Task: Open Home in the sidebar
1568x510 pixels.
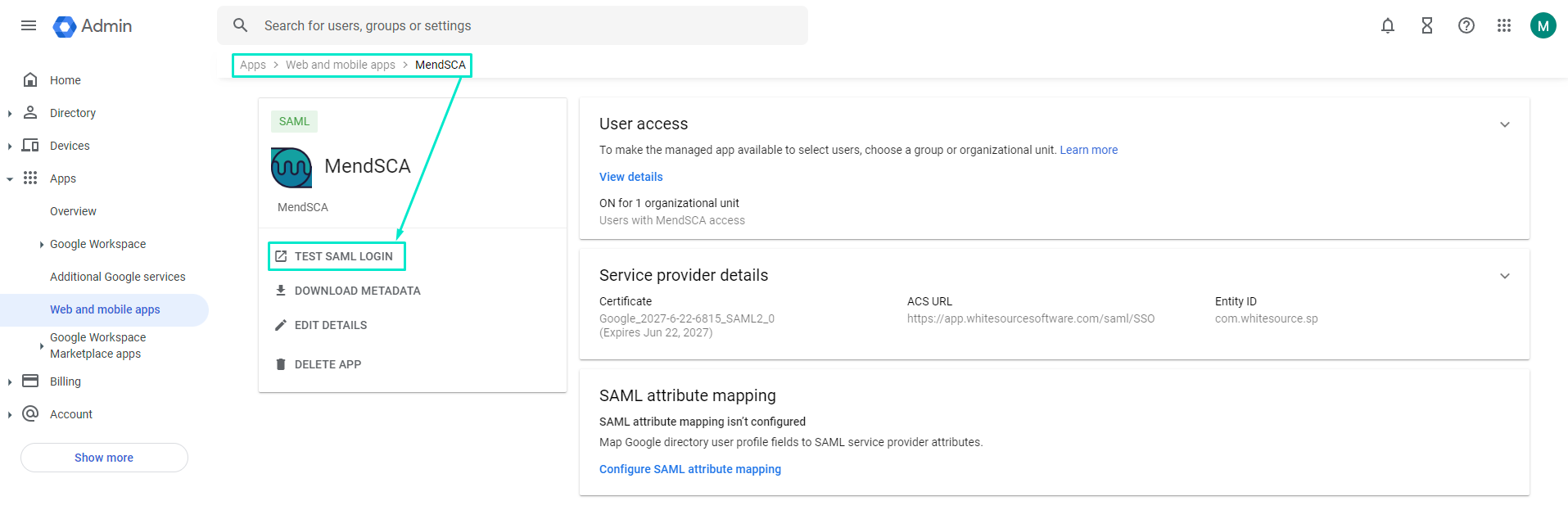Action: 65,80
